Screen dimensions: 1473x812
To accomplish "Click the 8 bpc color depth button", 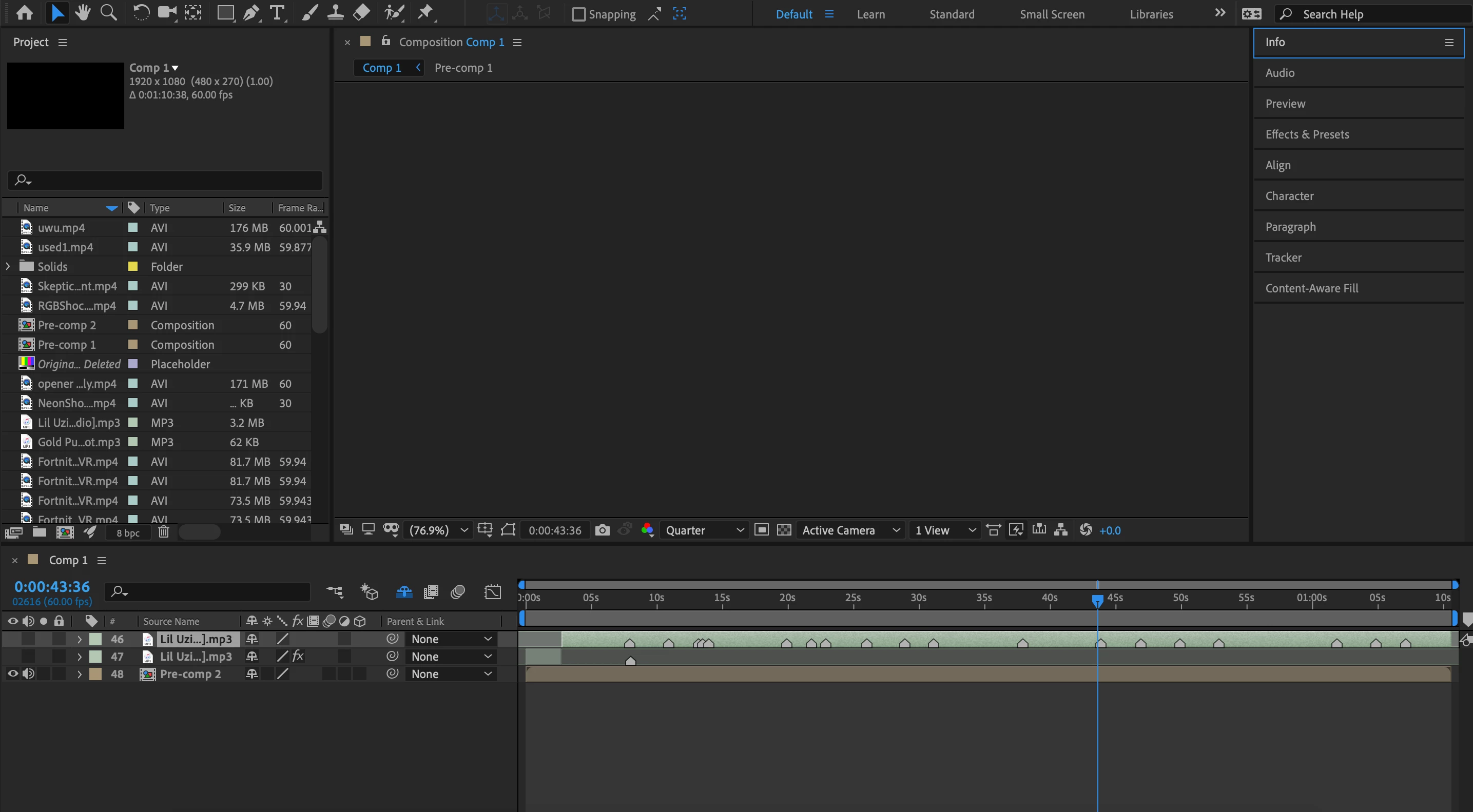I will [x=127, y=532].
